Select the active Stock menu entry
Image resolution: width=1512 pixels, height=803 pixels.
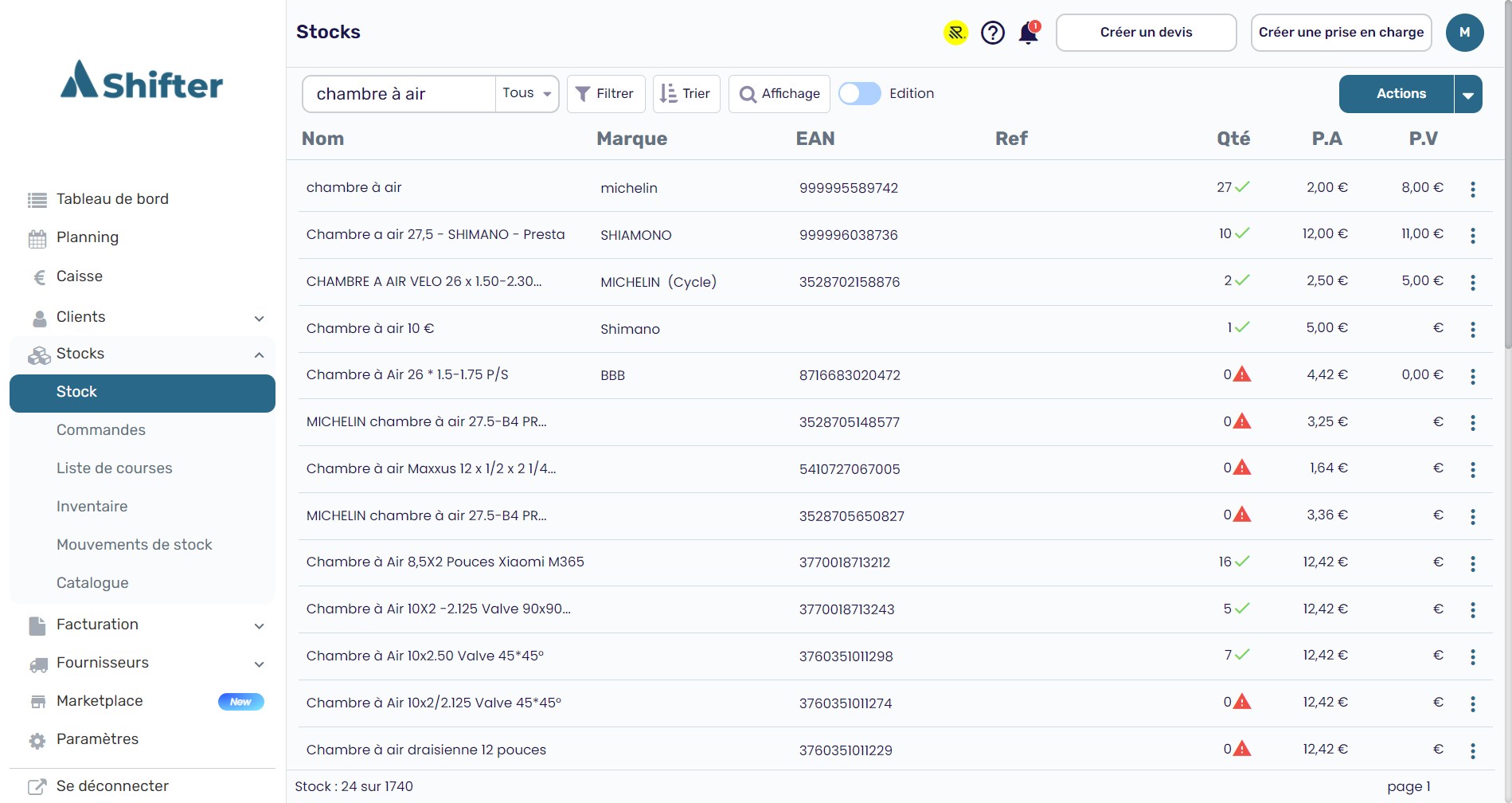143,394
